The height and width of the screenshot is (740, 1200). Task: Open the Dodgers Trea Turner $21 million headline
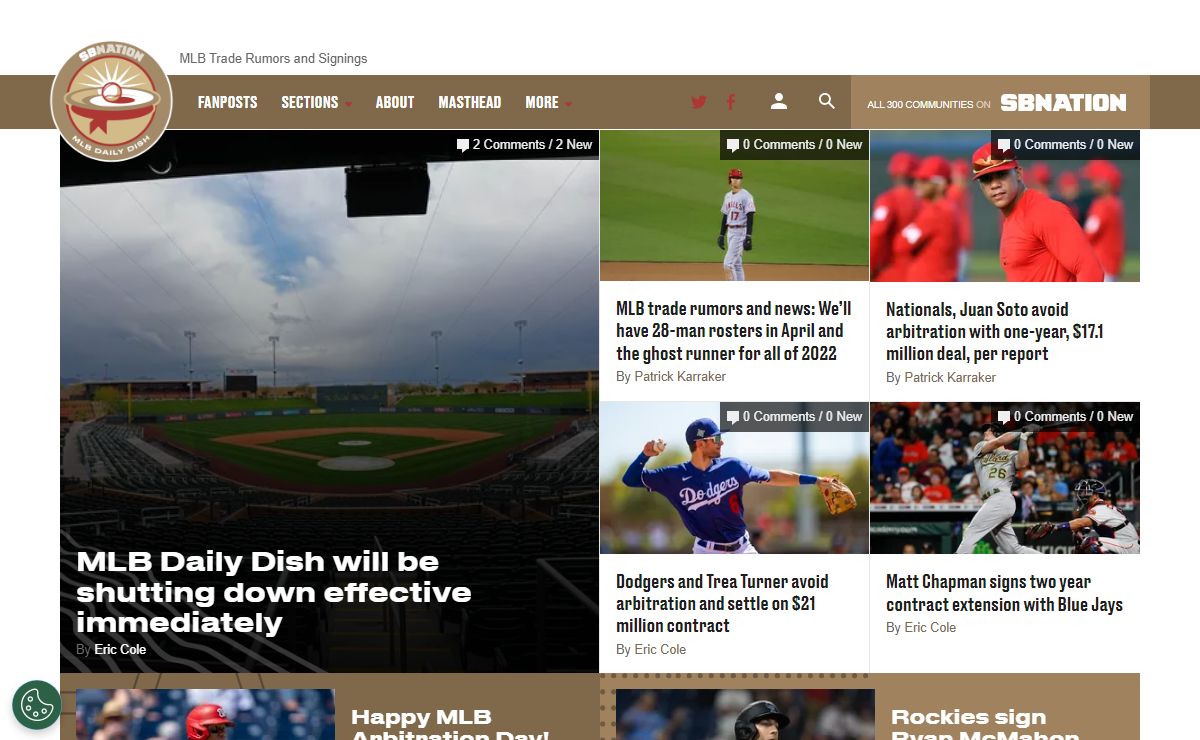[722, 603]
